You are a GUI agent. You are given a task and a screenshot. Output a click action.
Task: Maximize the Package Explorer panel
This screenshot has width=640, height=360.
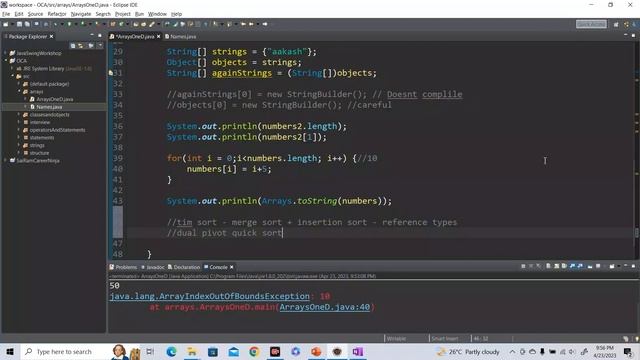pos(100,36)
